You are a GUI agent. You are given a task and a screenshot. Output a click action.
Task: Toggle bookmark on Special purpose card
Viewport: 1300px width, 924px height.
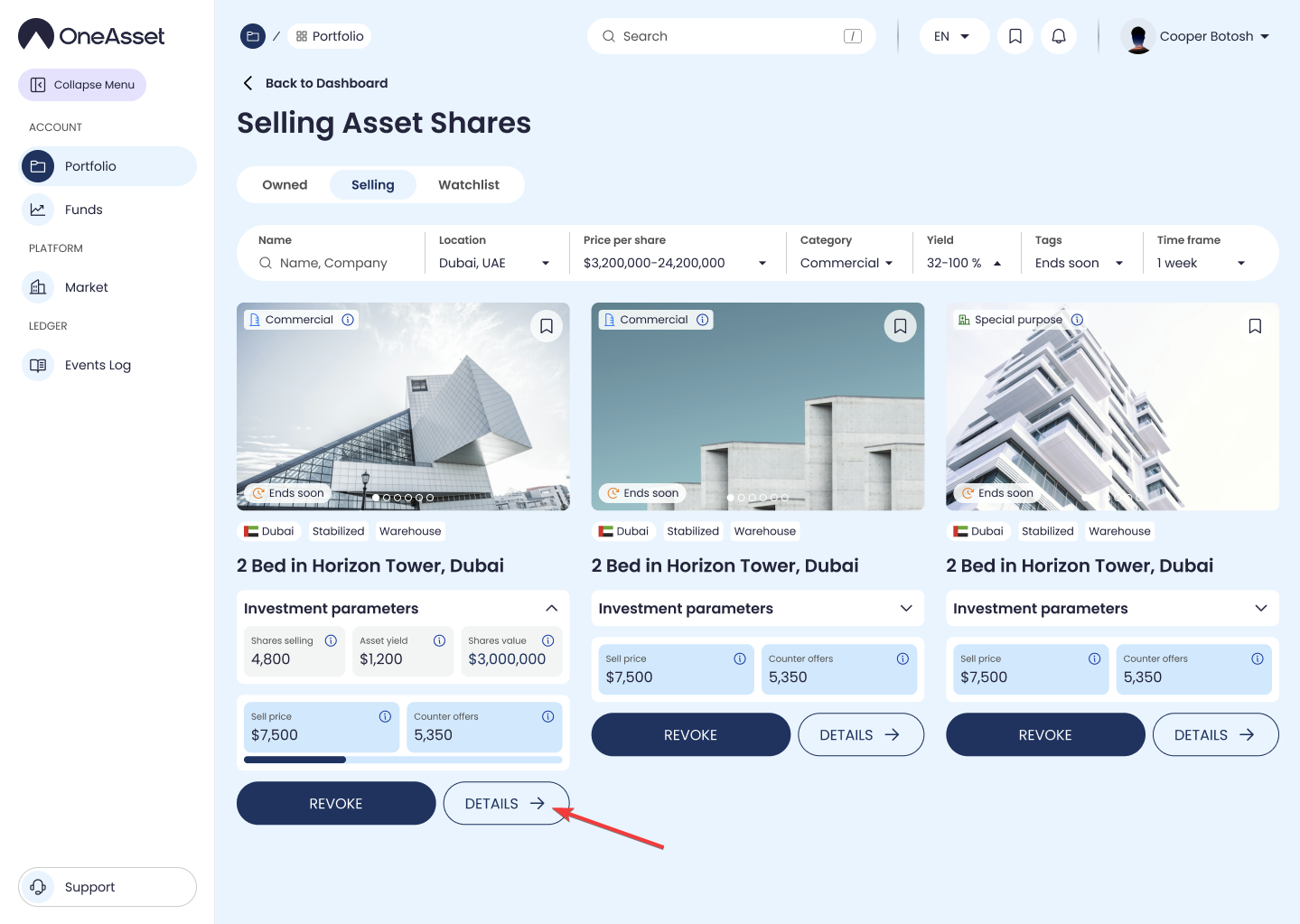coord(1255,326)
